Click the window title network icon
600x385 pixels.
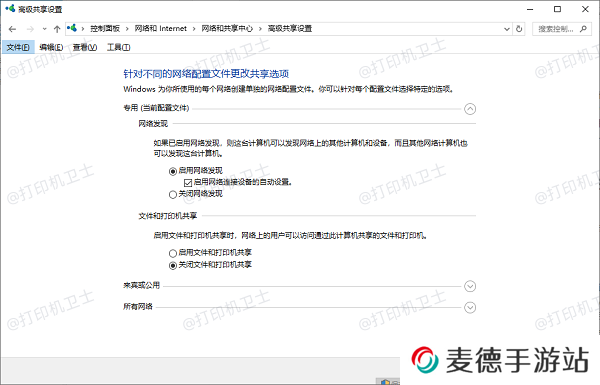[10, 8]
